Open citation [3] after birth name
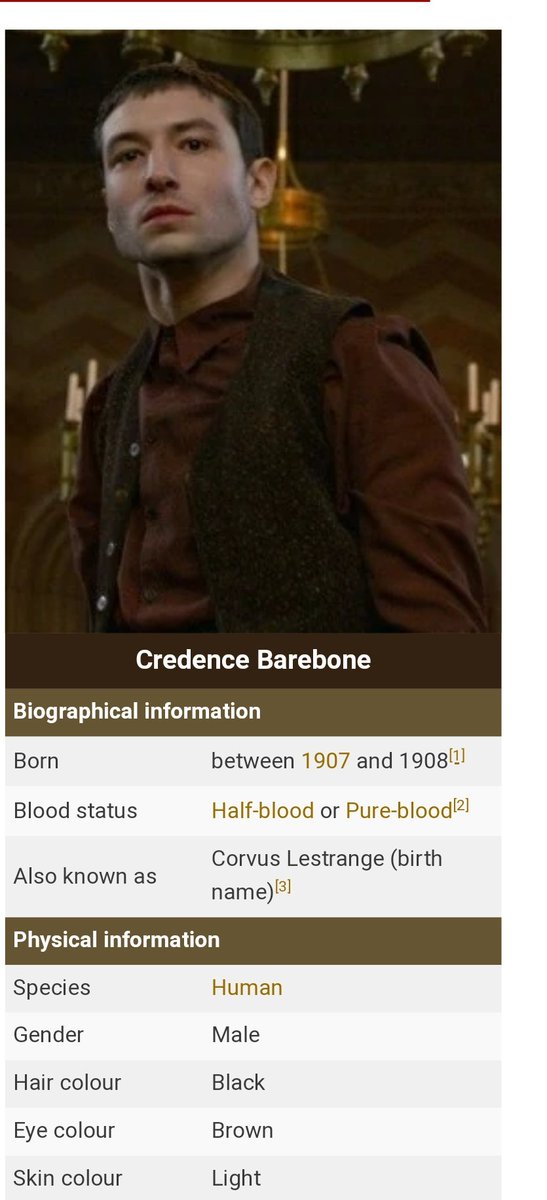Viewport: 547px width, 1200px height. 283,886
